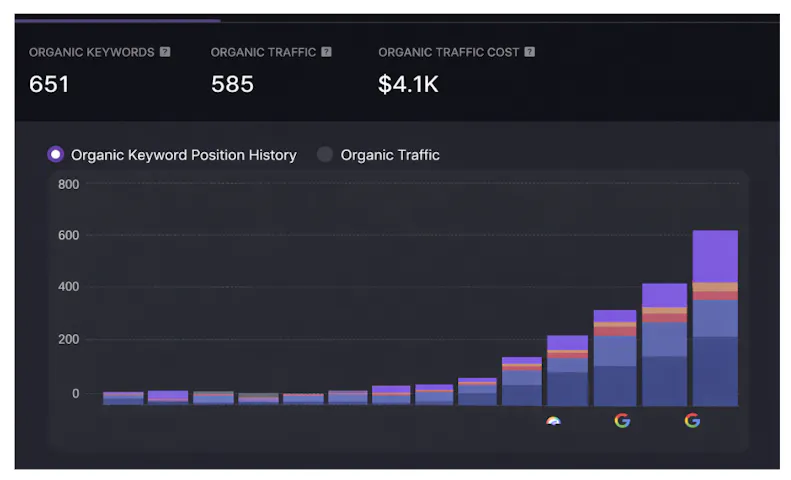Click the purple active tab indicator
This screenshot has height=480, width=791.
coord(118,21)
